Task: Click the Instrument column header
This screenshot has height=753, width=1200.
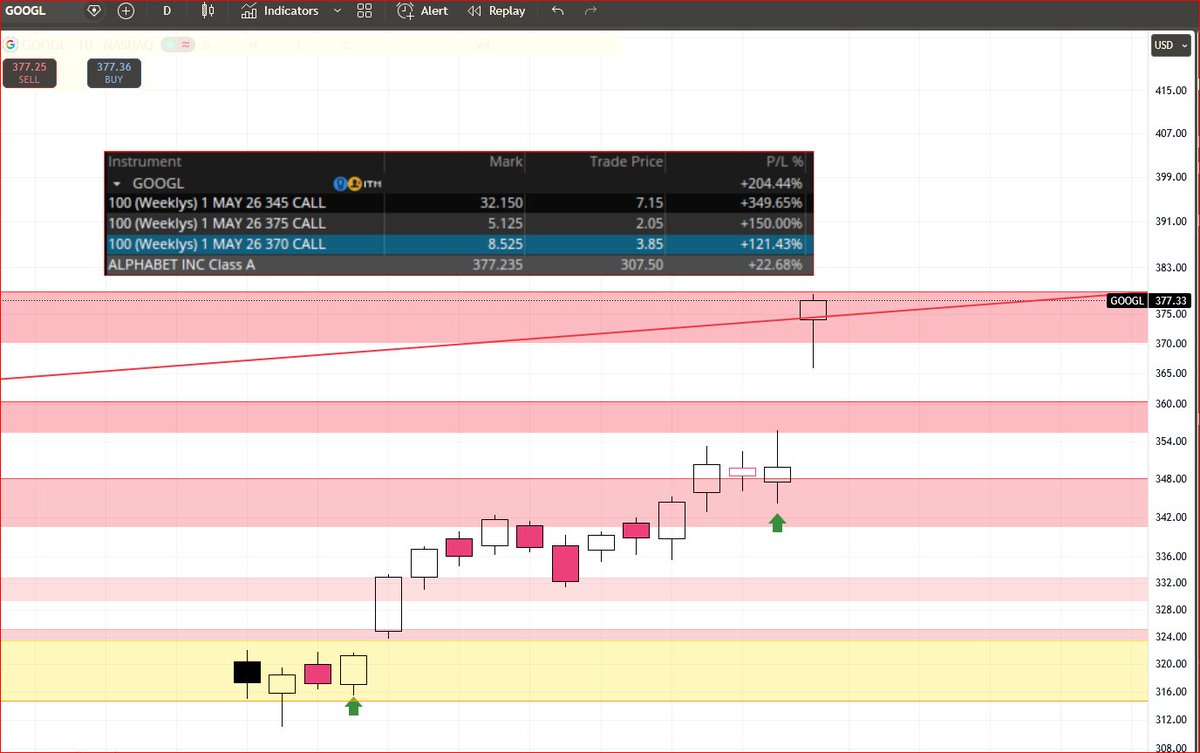Action: pos(145,162)
